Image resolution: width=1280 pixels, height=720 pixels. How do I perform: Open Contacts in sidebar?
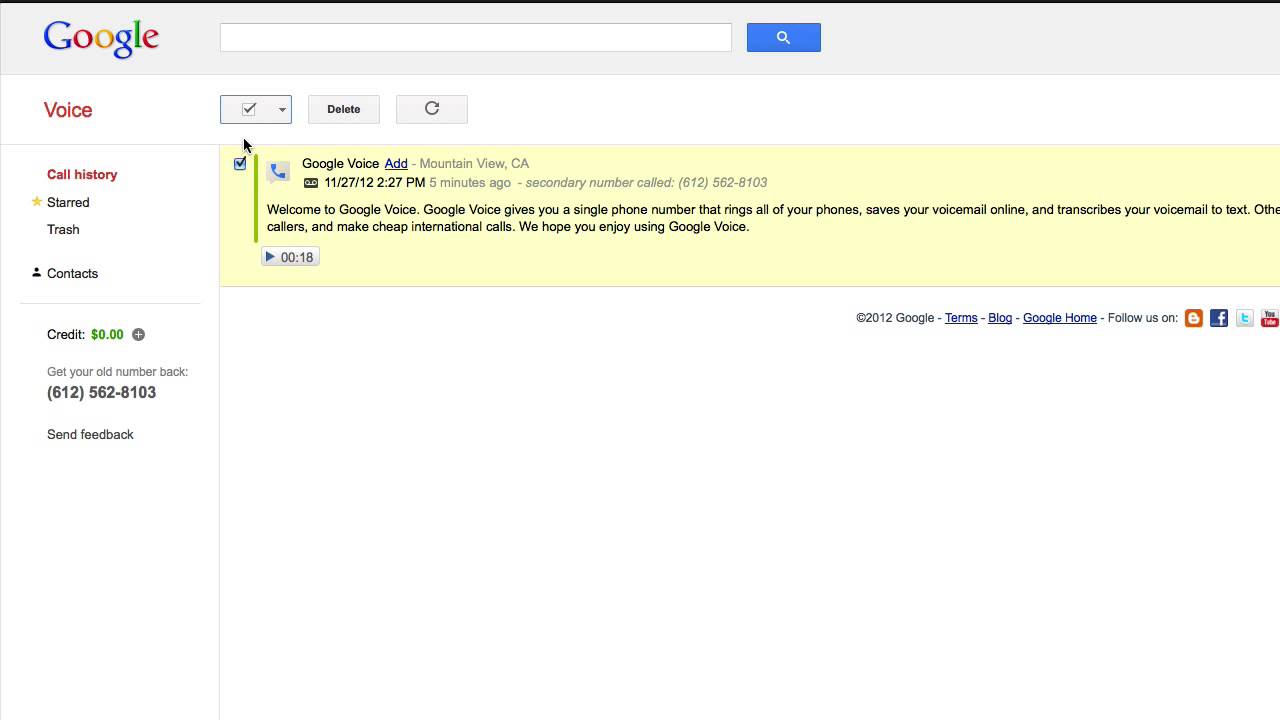click(72, 273)
